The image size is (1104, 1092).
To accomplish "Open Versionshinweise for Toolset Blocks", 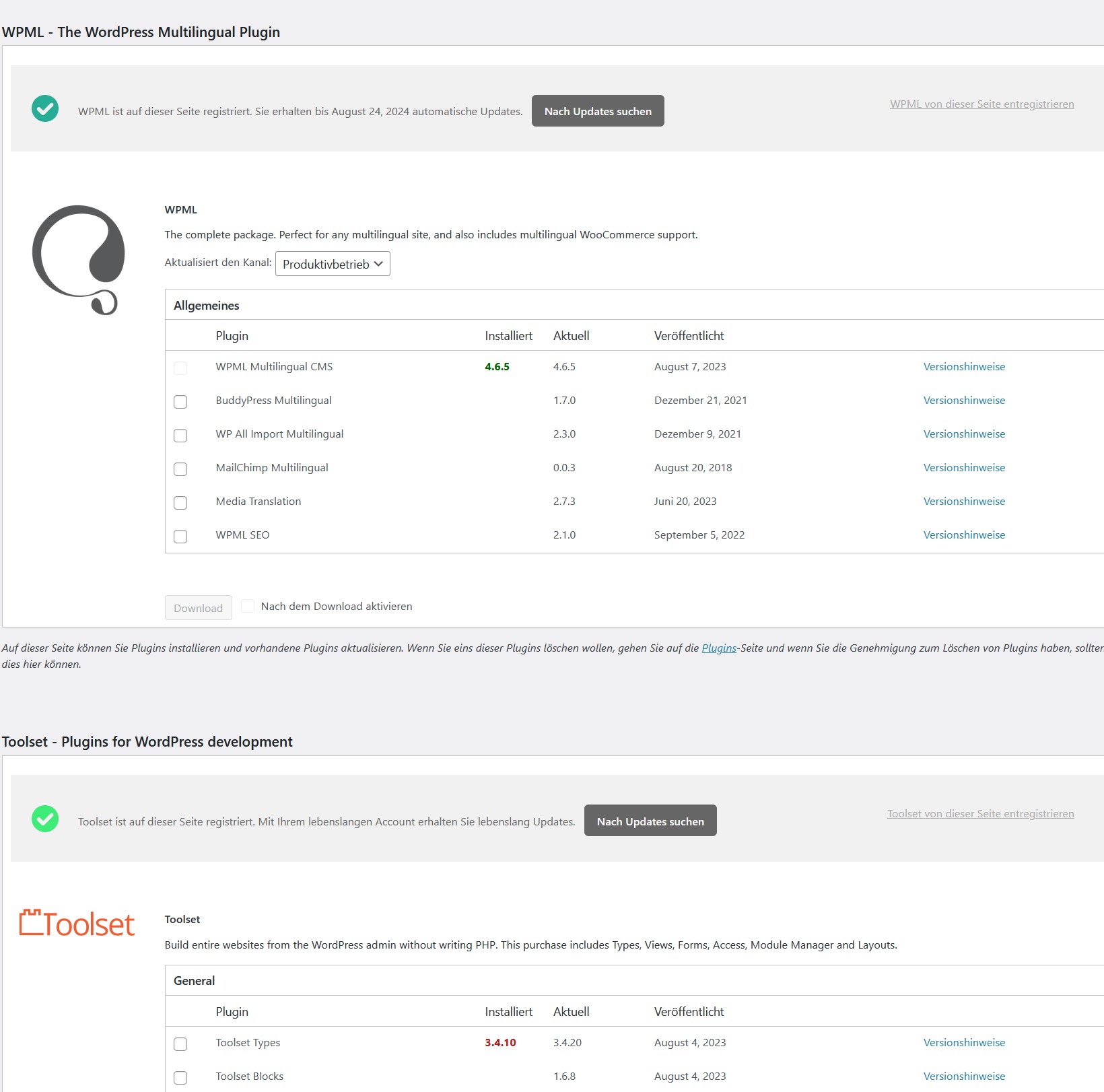I will [x=964, y=1077].
